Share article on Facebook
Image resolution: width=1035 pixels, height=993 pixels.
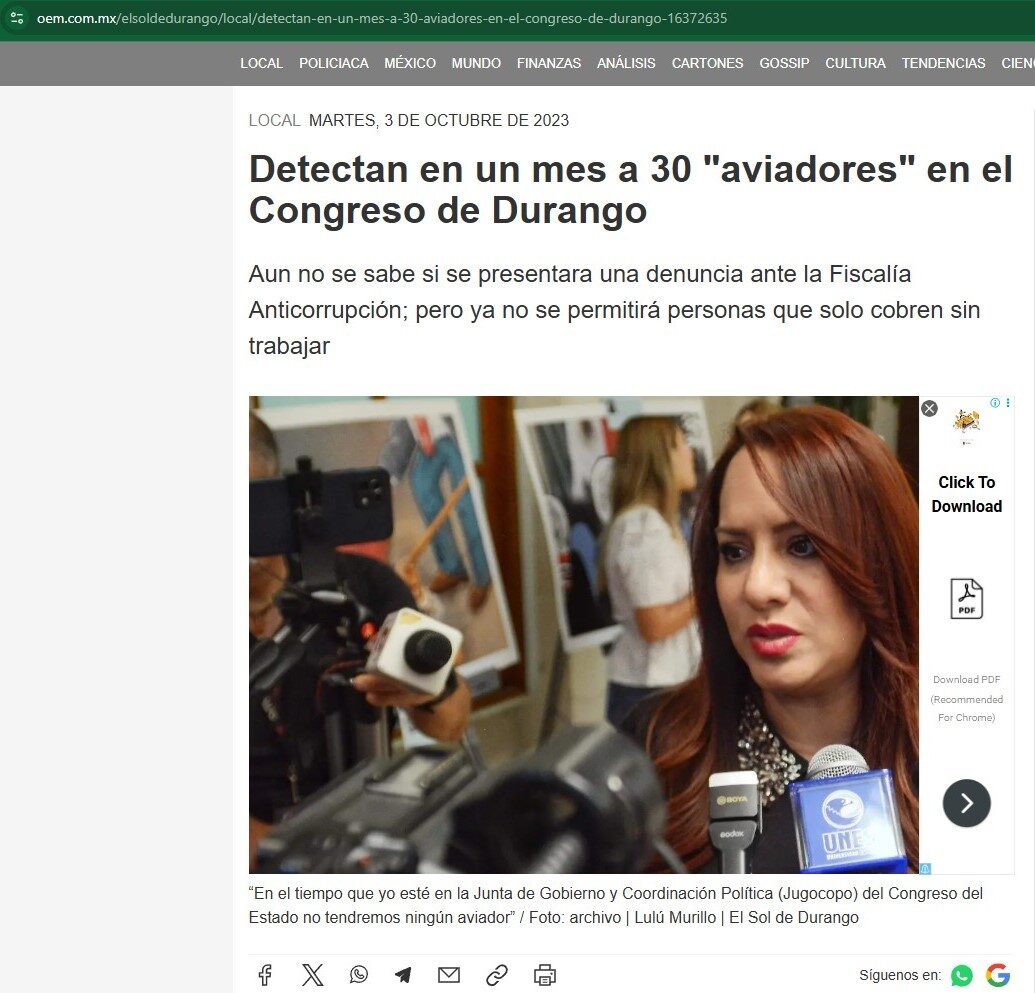(x=265, y=975)
